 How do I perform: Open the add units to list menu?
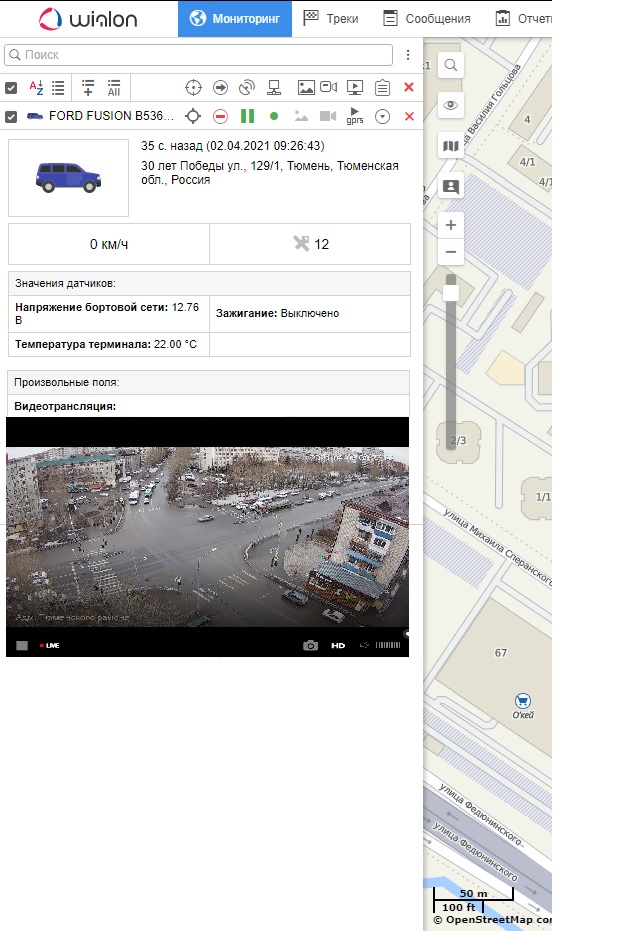tap(88, 88)
